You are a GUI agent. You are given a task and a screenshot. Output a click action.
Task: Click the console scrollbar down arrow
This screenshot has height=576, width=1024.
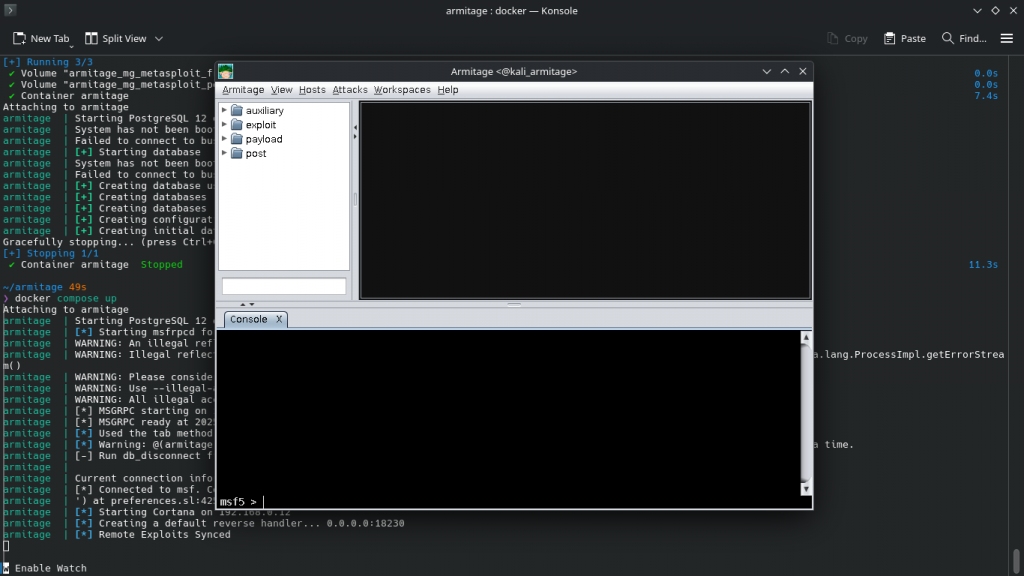[806, 489]
